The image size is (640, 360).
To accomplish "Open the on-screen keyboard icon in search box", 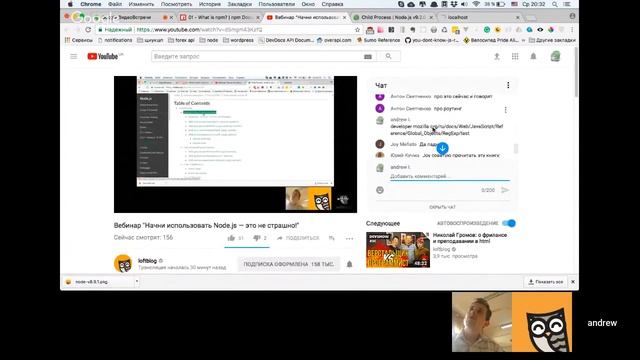I will point(368,57).
